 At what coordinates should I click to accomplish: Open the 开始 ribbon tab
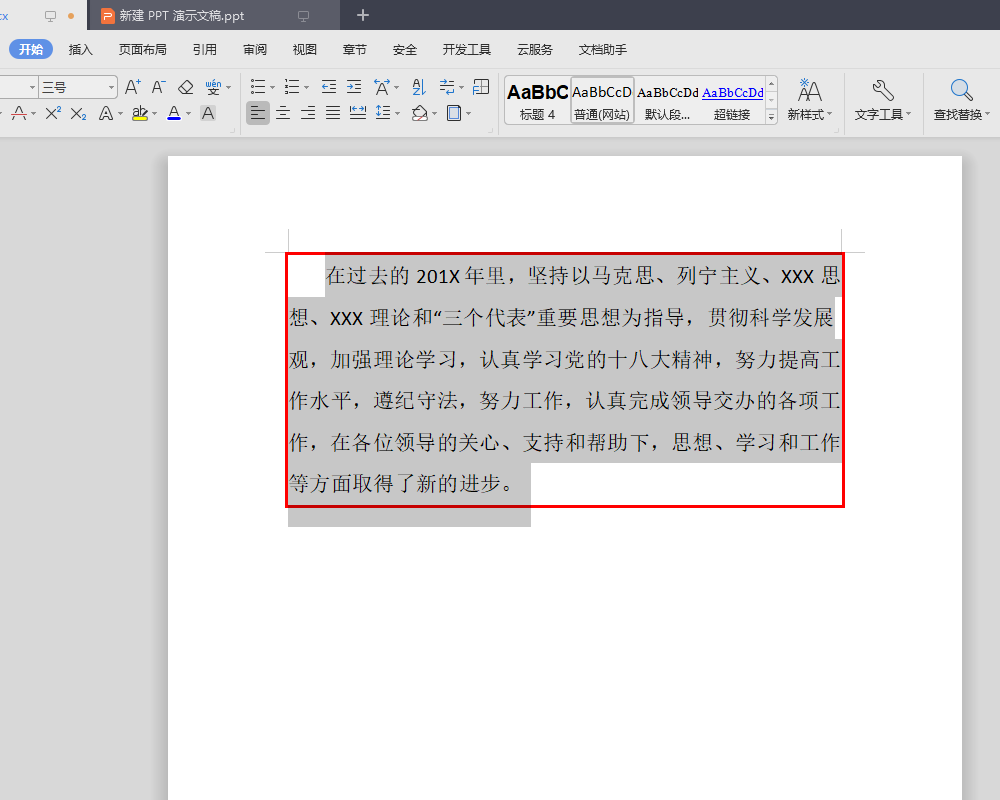[31, 49]
